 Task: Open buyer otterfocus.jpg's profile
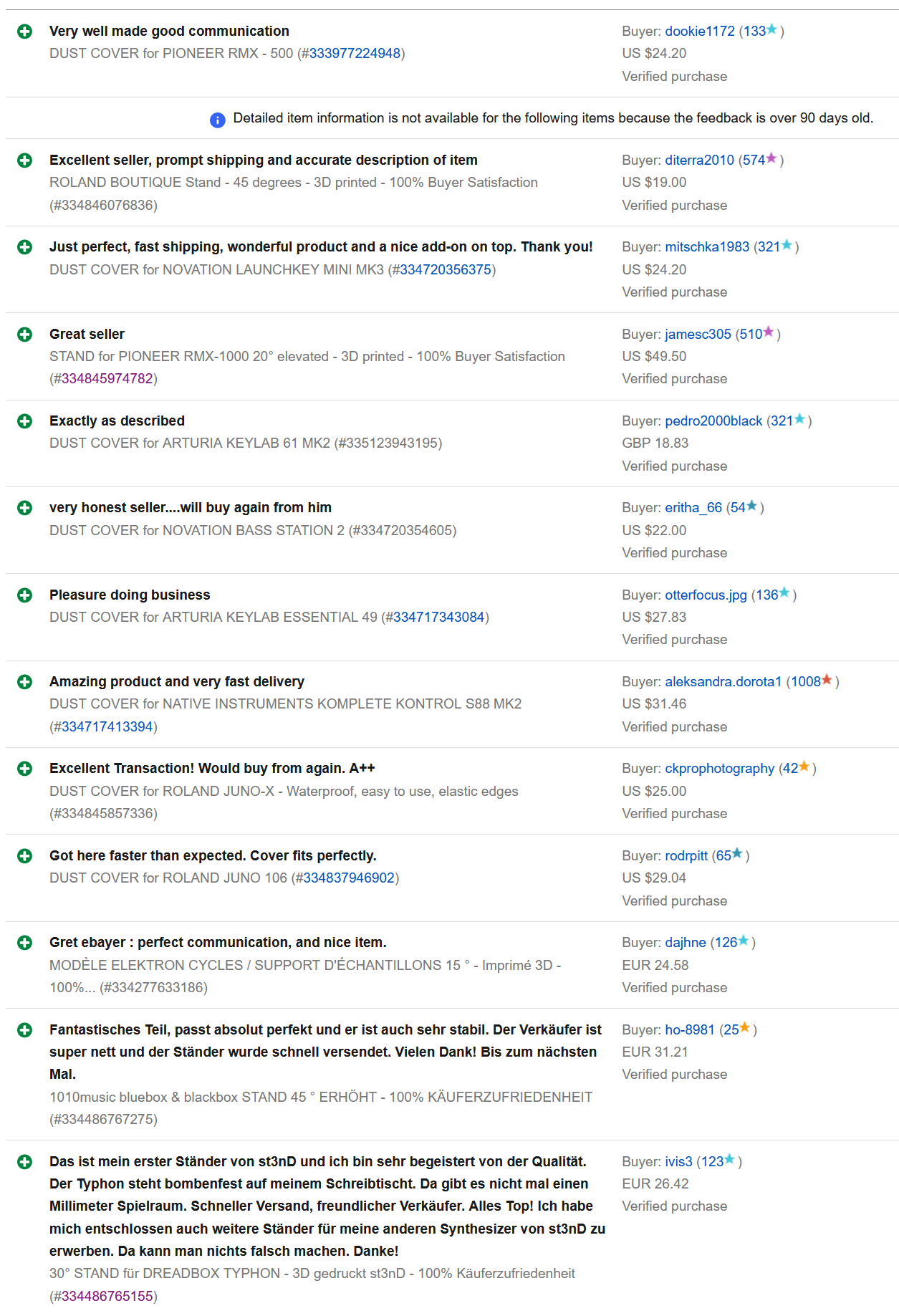pos(706,595)
